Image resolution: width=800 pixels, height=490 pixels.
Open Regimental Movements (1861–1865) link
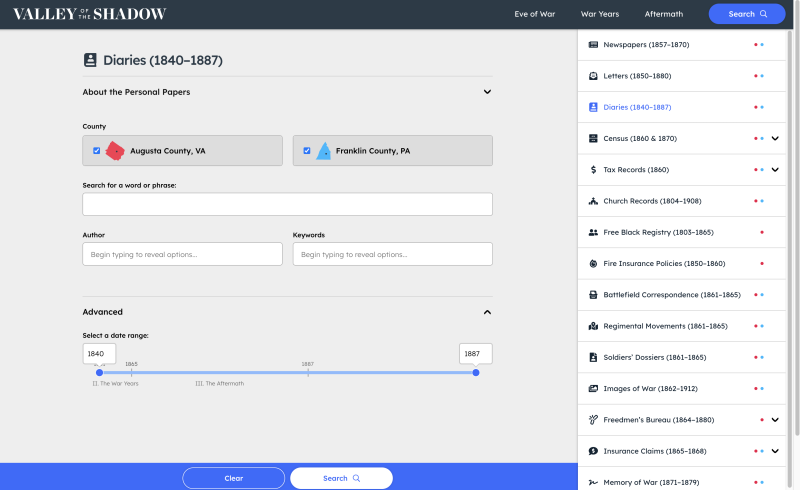point(665,326)
